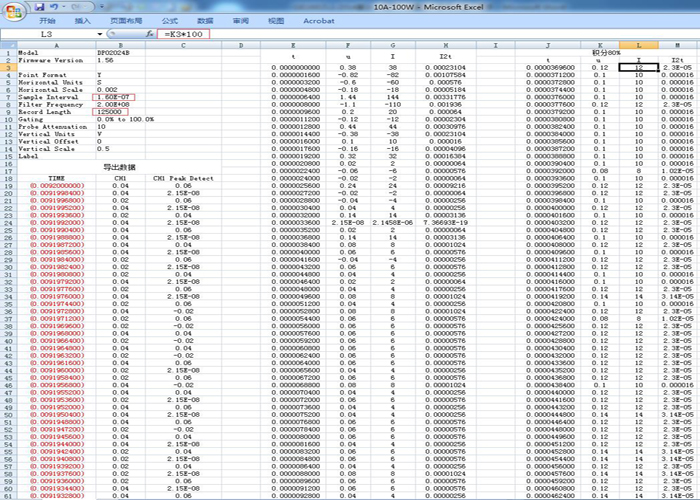Click cell E4 value 0.0000001600
The height and width of the screenshot is (500, 700).
click(293, 75)
